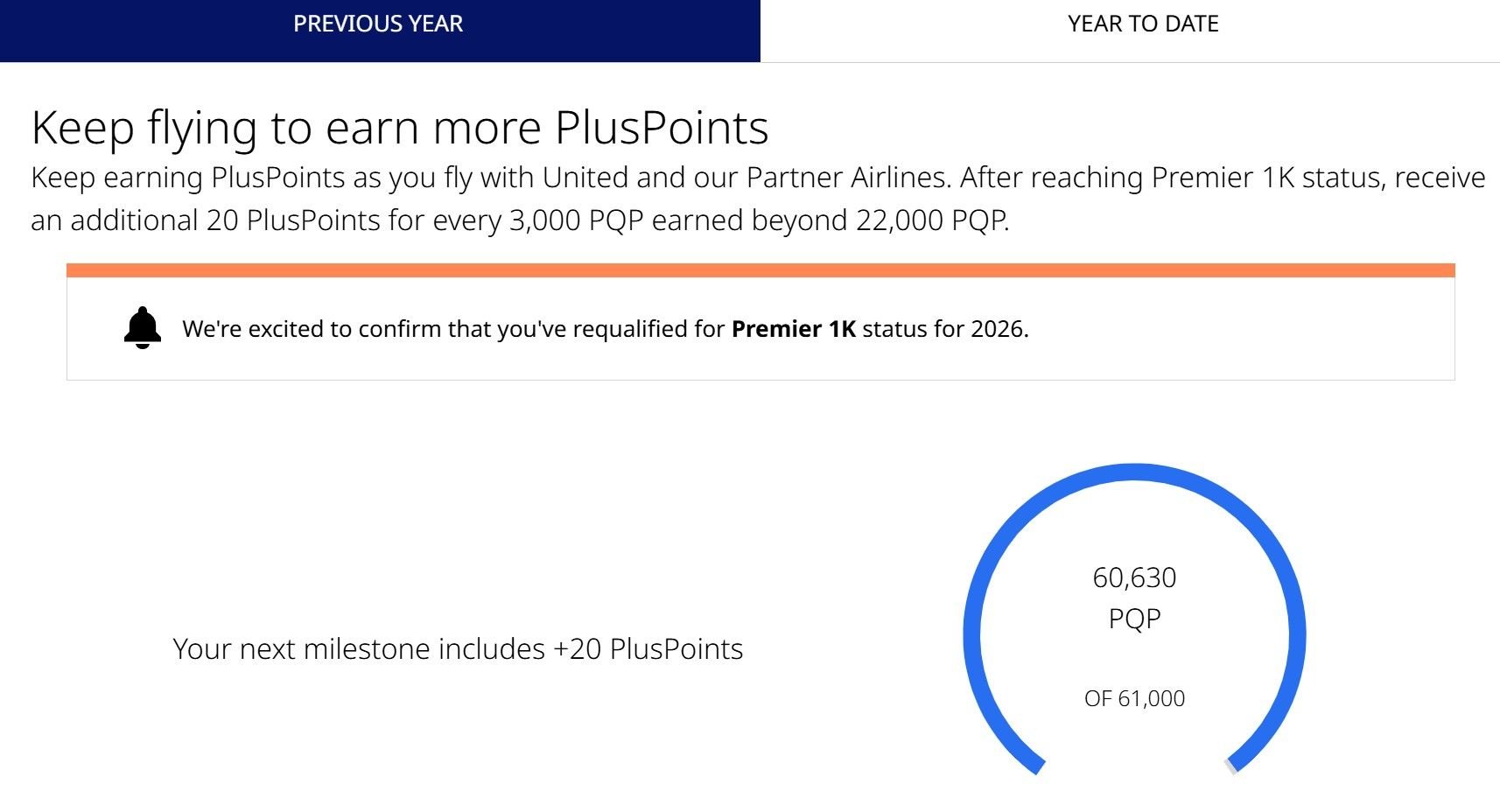Select the "Keep flying to earn more PlusPoints" heading
Image resolution: width=1500 pixels, height=812 pixels.
[x=400, y=128]
